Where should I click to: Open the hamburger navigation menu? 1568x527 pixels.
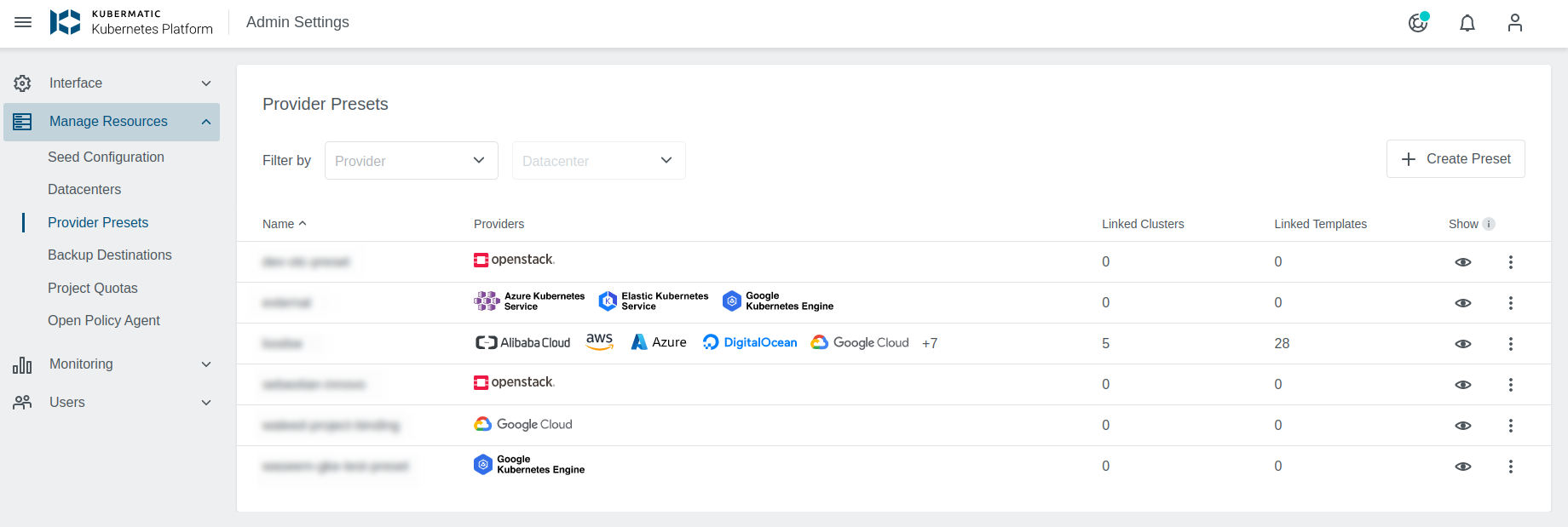(23, 22)
